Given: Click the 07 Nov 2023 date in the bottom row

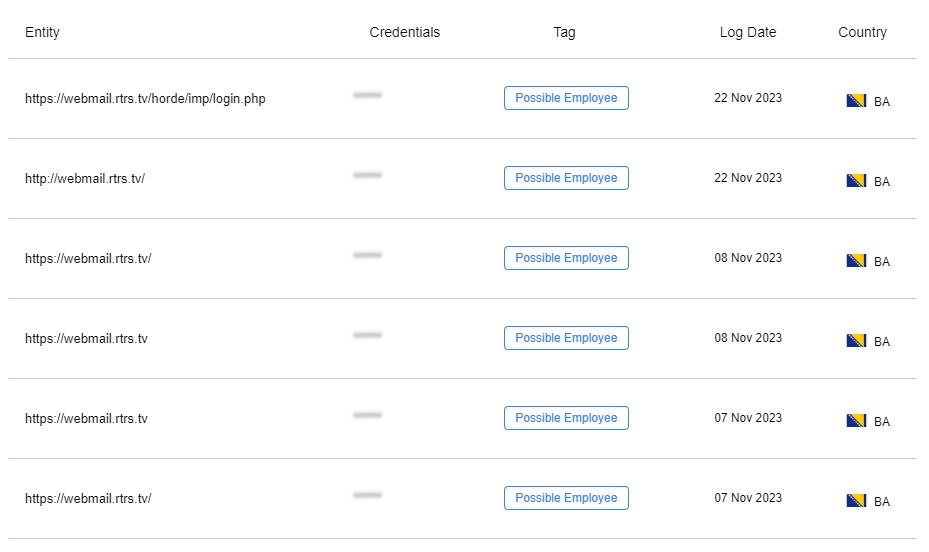Looking at the screenshot, I should click(x=748, y=498).
